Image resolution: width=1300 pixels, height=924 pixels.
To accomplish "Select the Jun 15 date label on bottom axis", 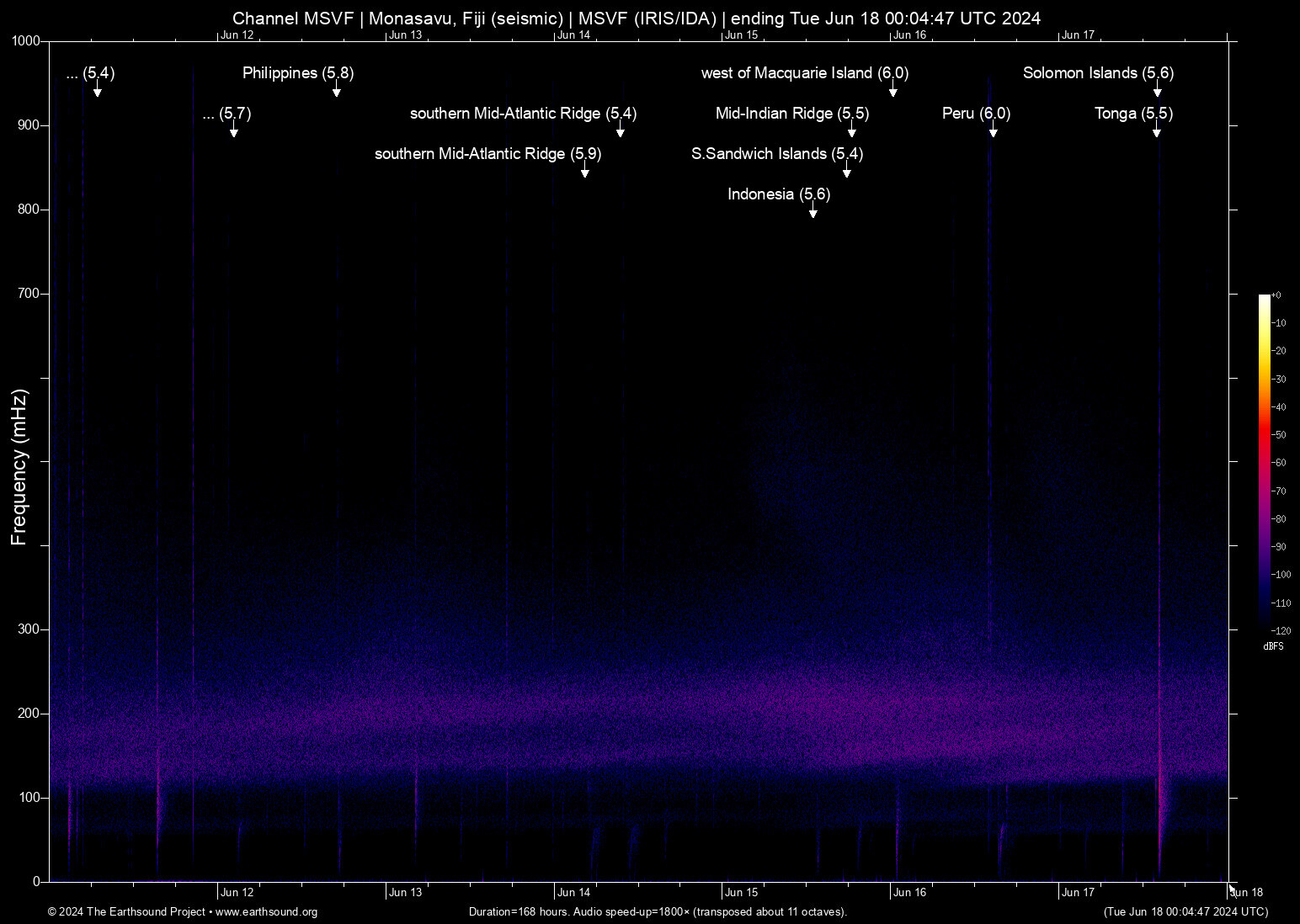I will coord(743,892).
